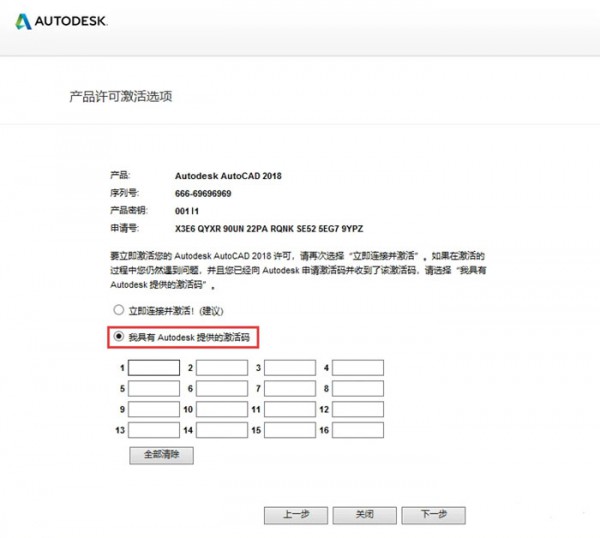Screen dimensions: 600x538
Task: Focus activation code field 15
Action: tap(290, 430)
